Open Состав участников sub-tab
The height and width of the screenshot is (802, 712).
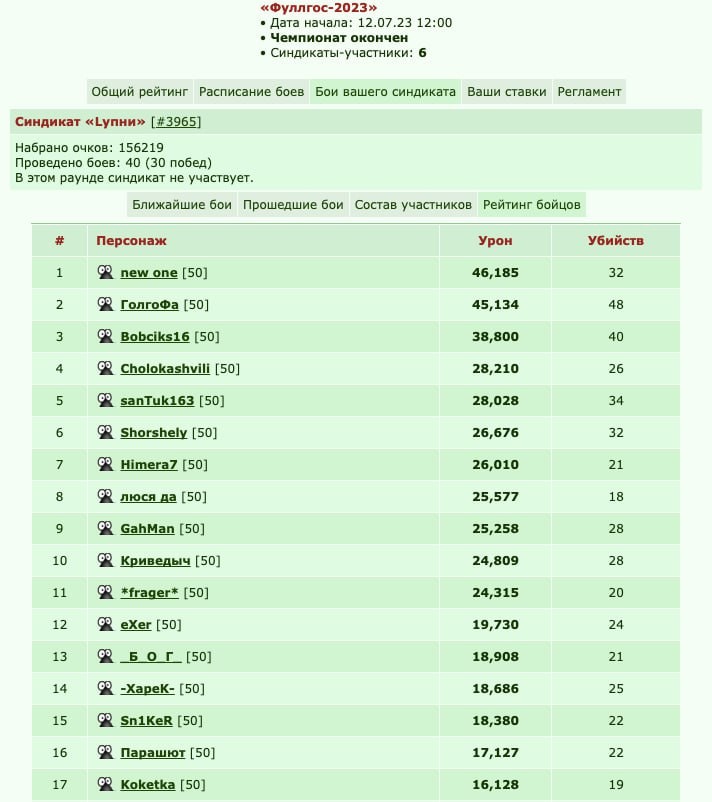click(413, 205)
